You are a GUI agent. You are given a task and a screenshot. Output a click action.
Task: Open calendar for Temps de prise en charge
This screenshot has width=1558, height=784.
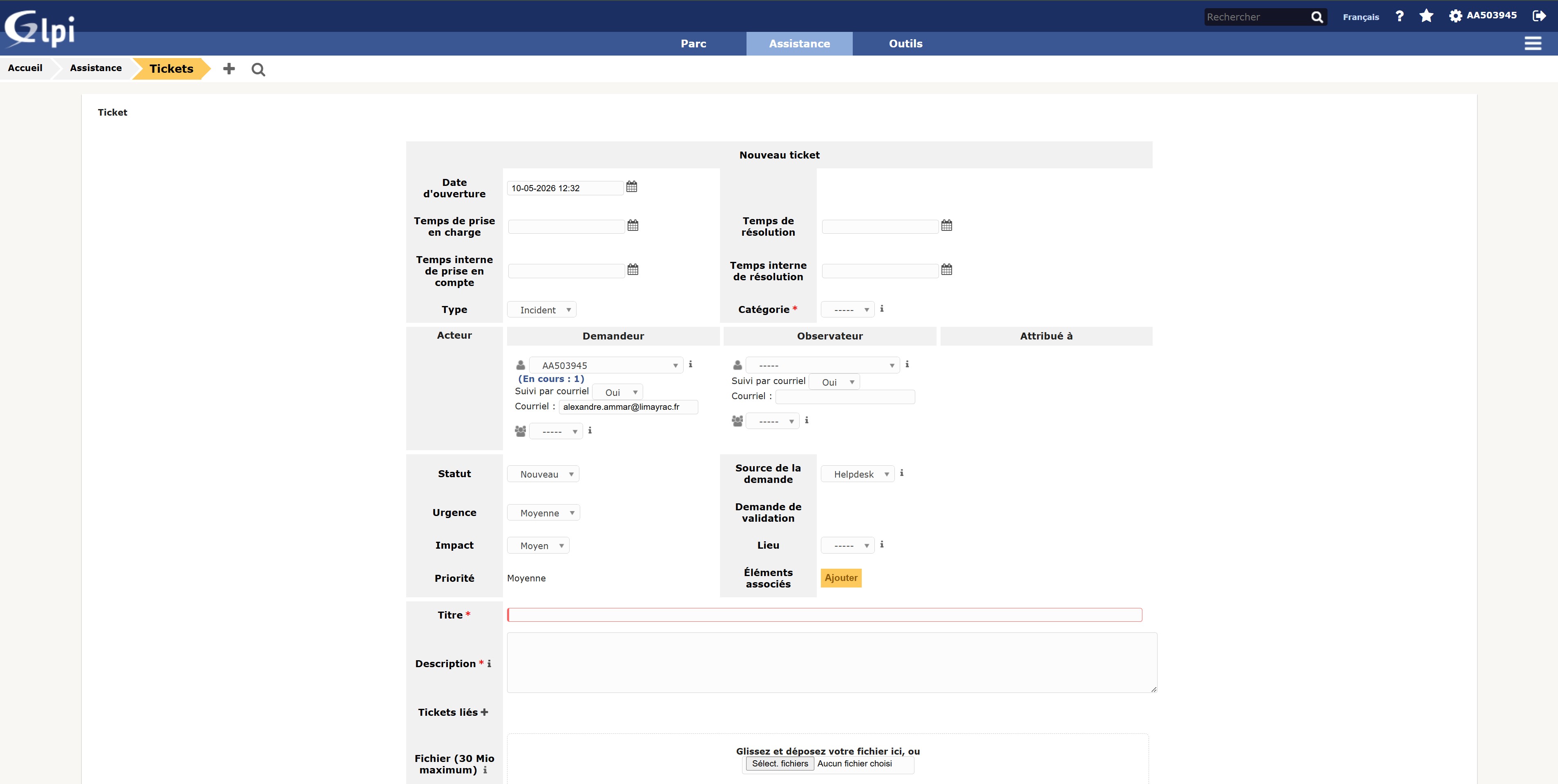coord(633,225)
